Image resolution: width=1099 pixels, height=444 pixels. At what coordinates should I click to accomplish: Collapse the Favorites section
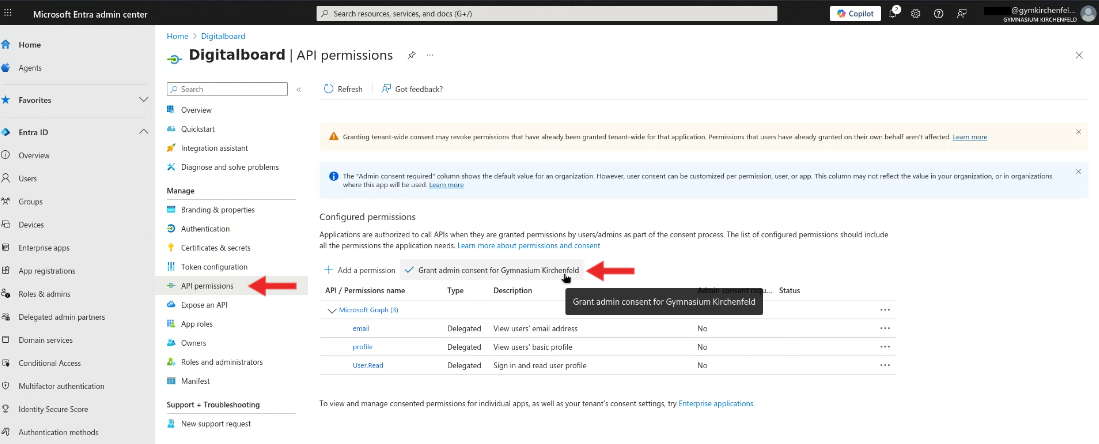143,100
